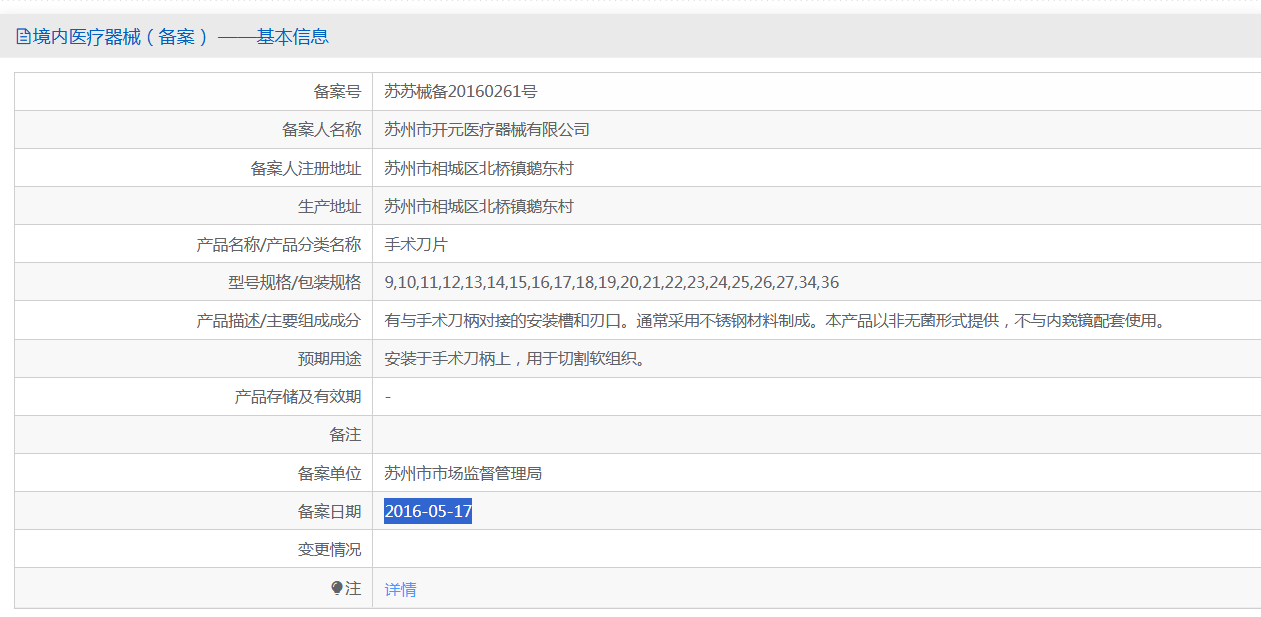The height and width of the screenshot is (617, 1261).
Task: Click the dash value for 产品存储及有效期
Action: pyautogui.click(x=388, y=397)
